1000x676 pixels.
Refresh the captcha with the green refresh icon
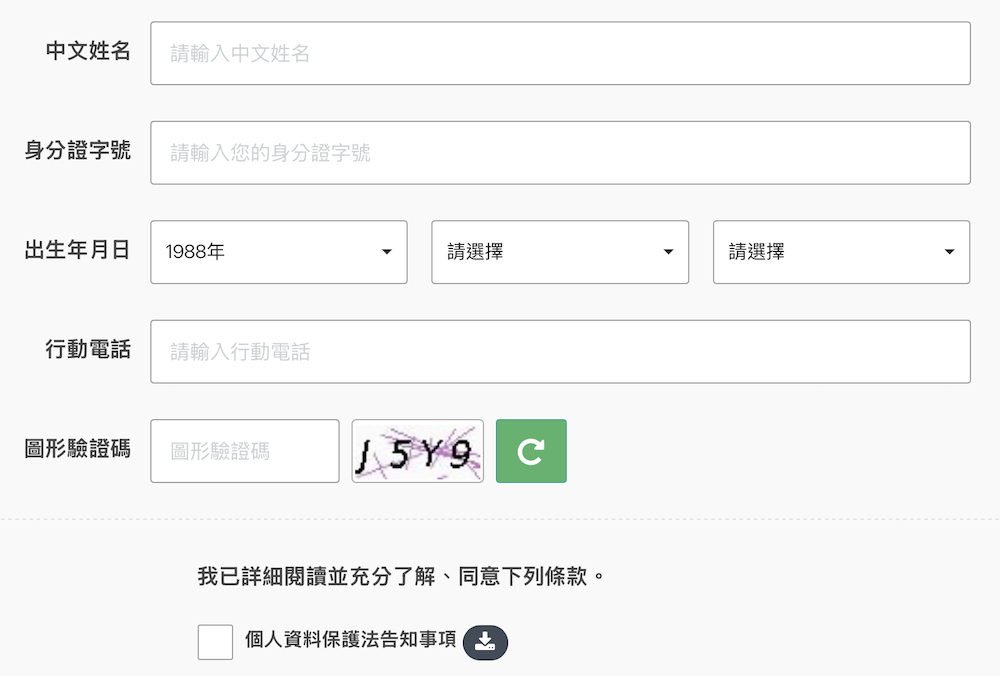(531, 451)
